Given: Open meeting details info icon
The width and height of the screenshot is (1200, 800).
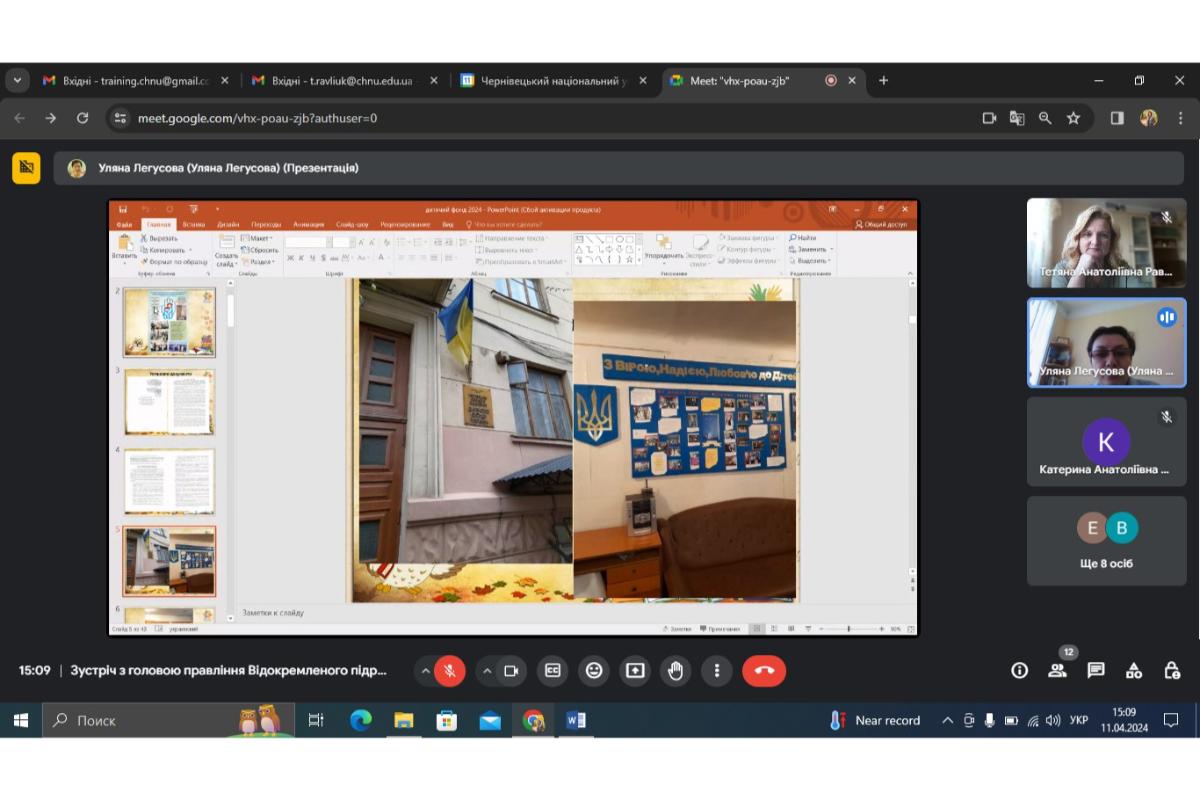Looking at the screenshot, I should coord(1019,671).
